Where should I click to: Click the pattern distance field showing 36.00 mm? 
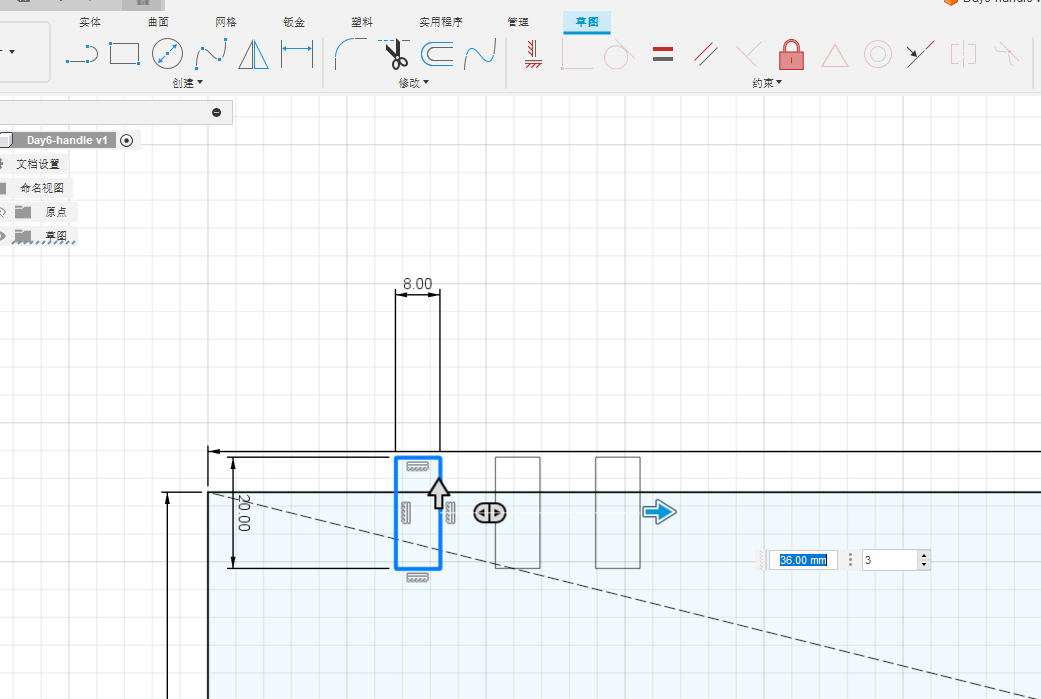click(803, 560)
